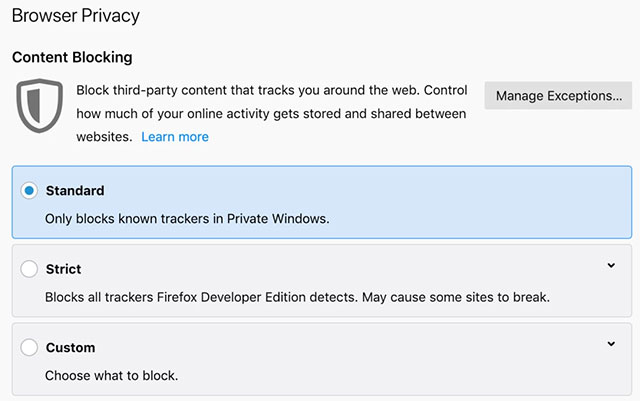Click the Content Blocking section heading

[x=72, y=58]
